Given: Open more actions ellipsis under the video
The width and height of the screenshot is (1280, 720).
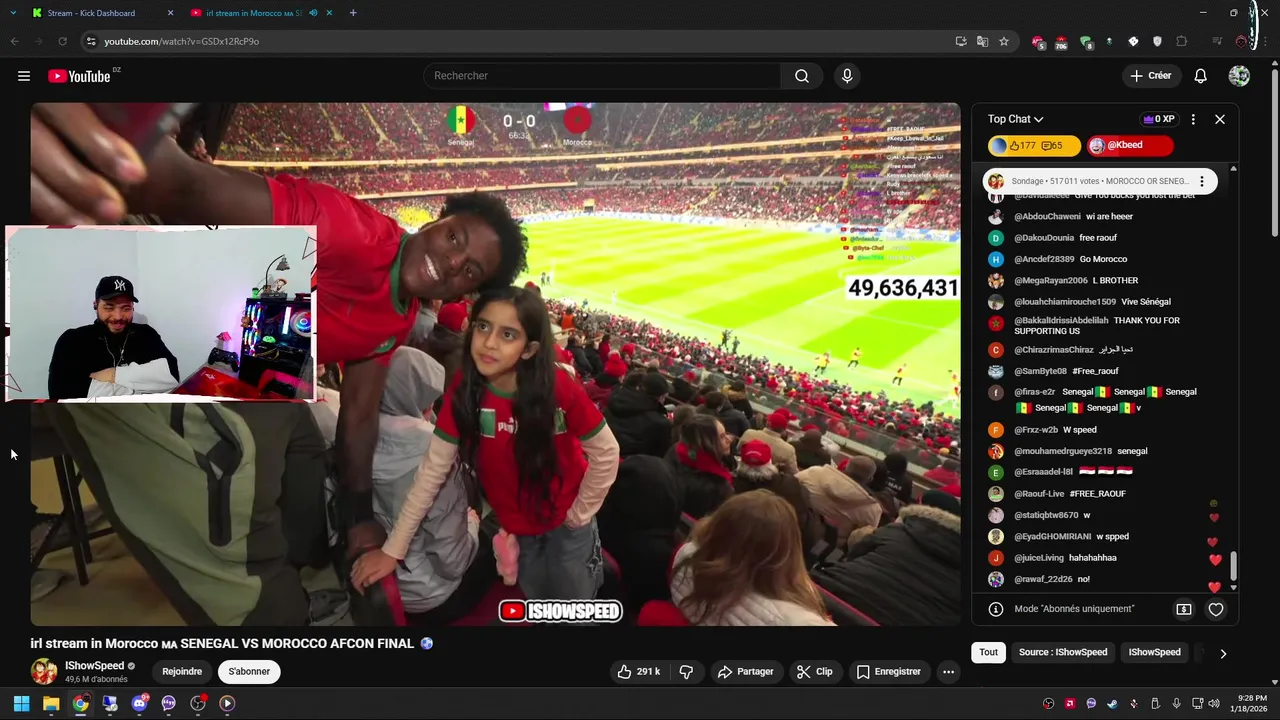Looking at the screenshot, I should tap(948, 672).
